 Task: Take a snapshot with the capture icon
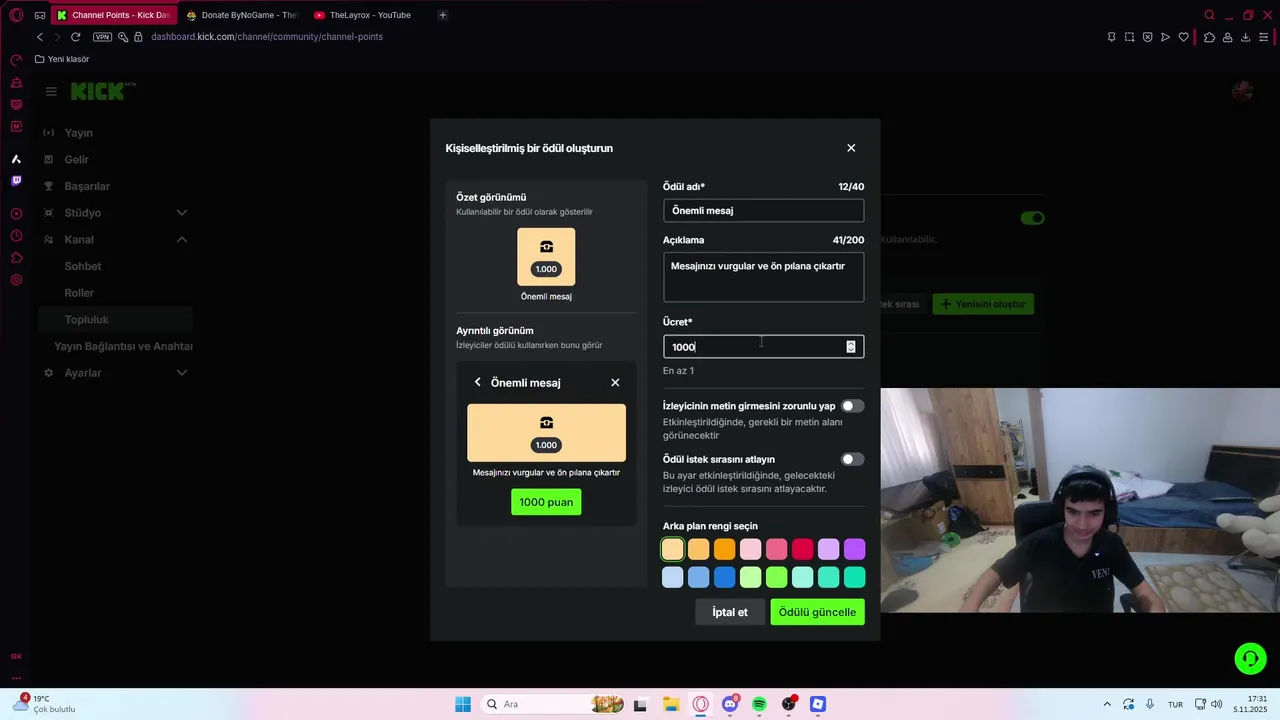[x=1129, y=37]
